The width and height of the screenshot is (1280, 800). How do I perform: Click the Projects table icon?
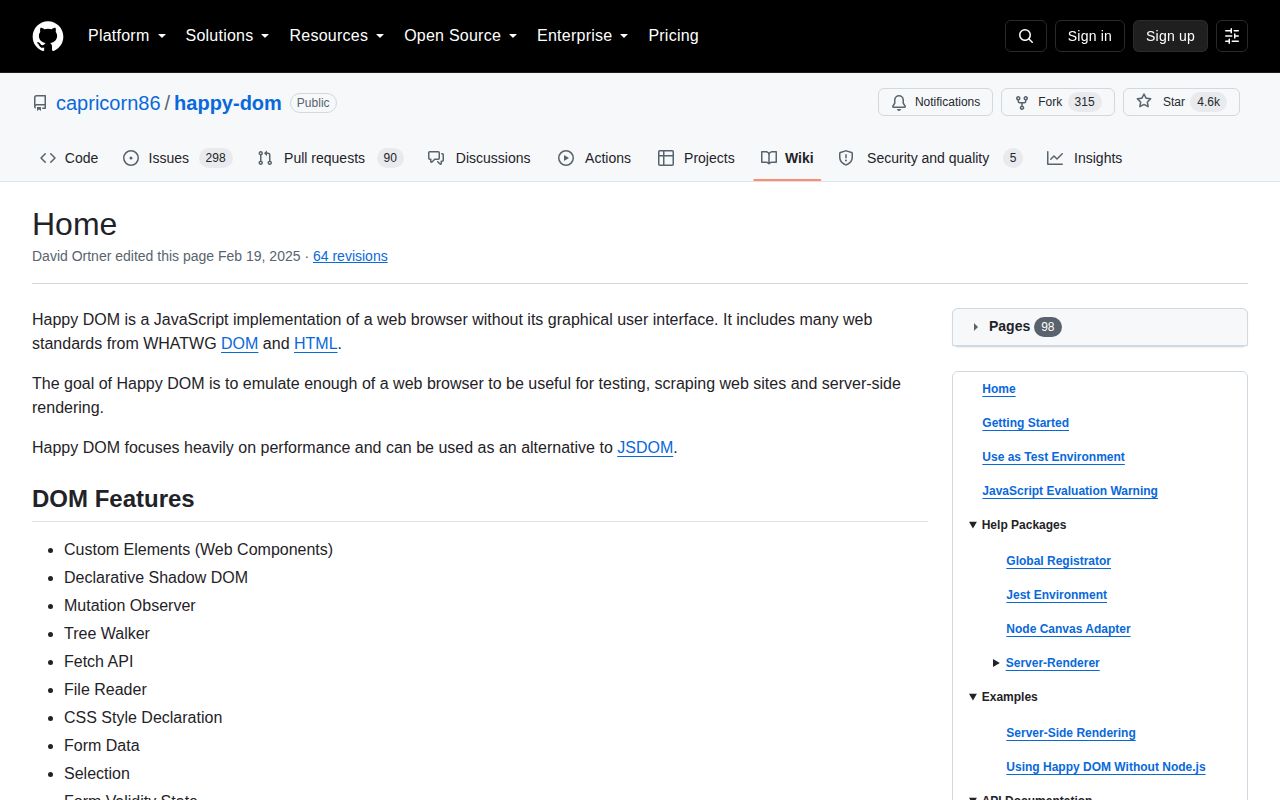click(x=666, y=158)
